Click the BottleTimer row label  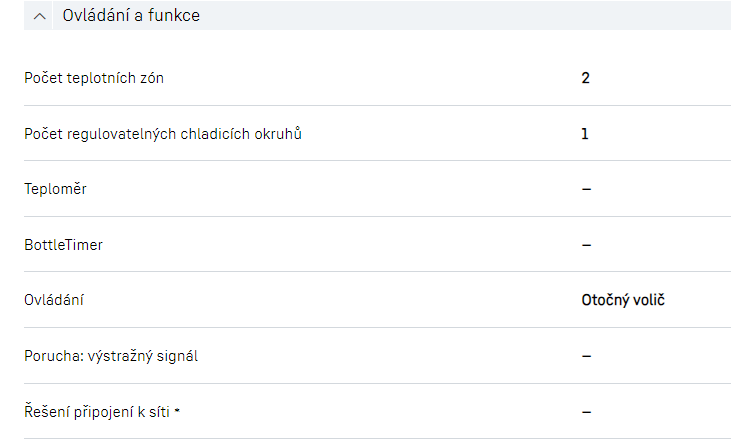pos(63,244)
